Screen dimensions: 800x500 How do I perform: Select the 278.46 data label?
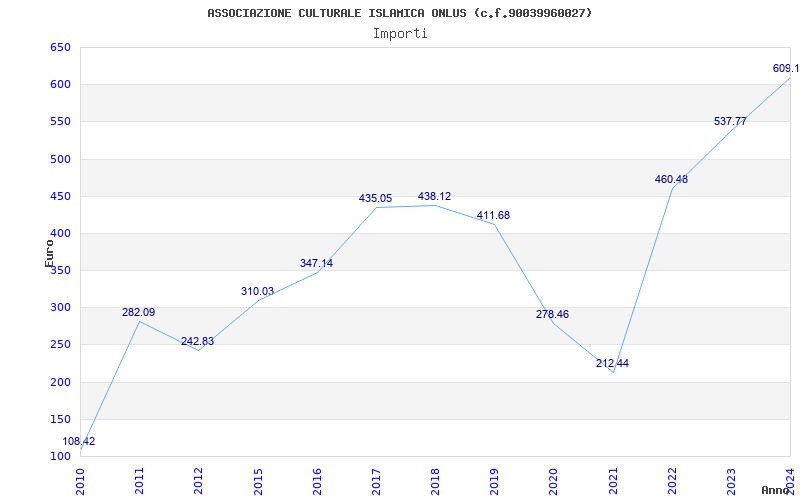click(x=552, y=314)
